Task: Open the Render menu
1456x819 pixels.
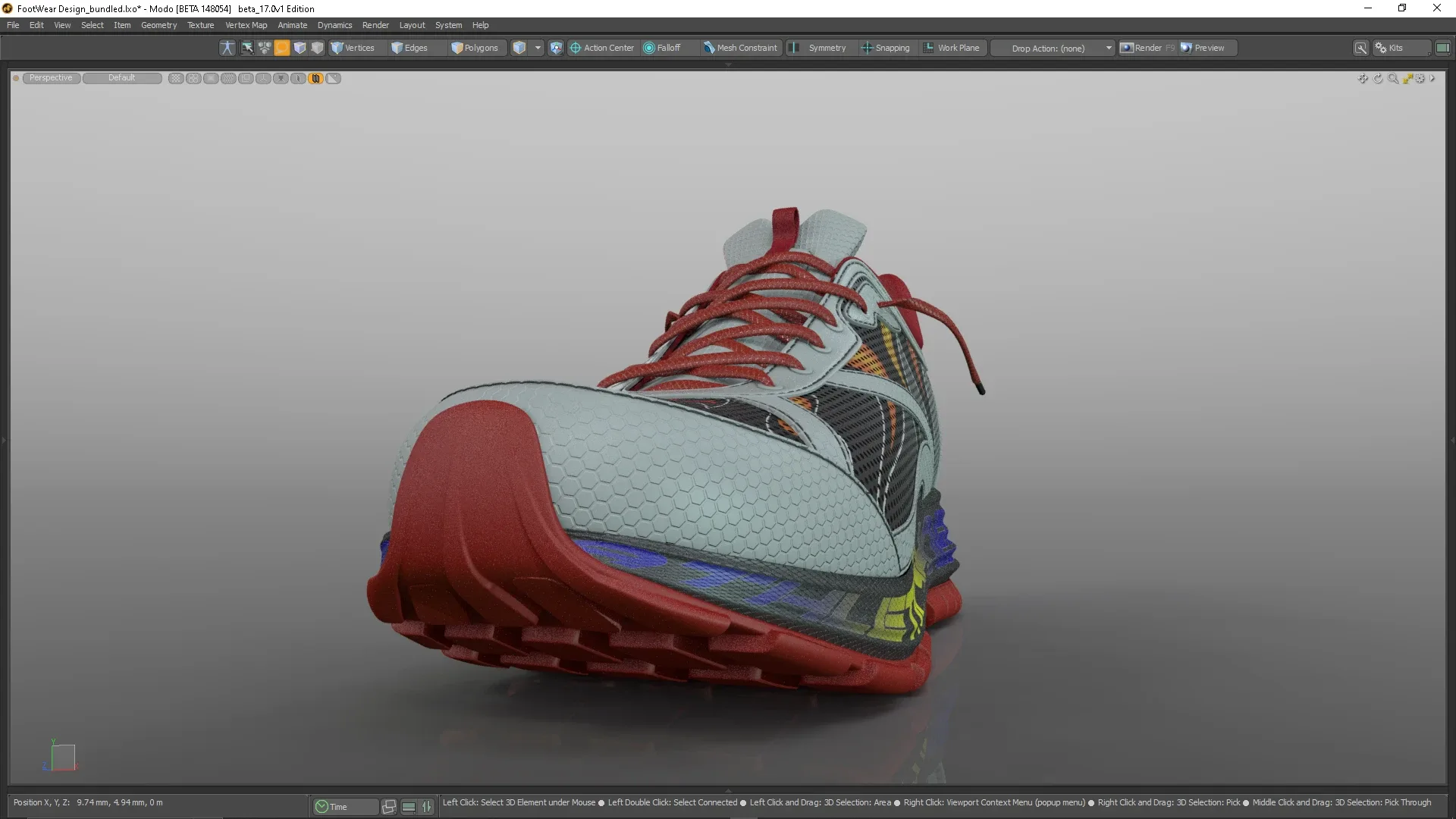Action: [375, 25]
